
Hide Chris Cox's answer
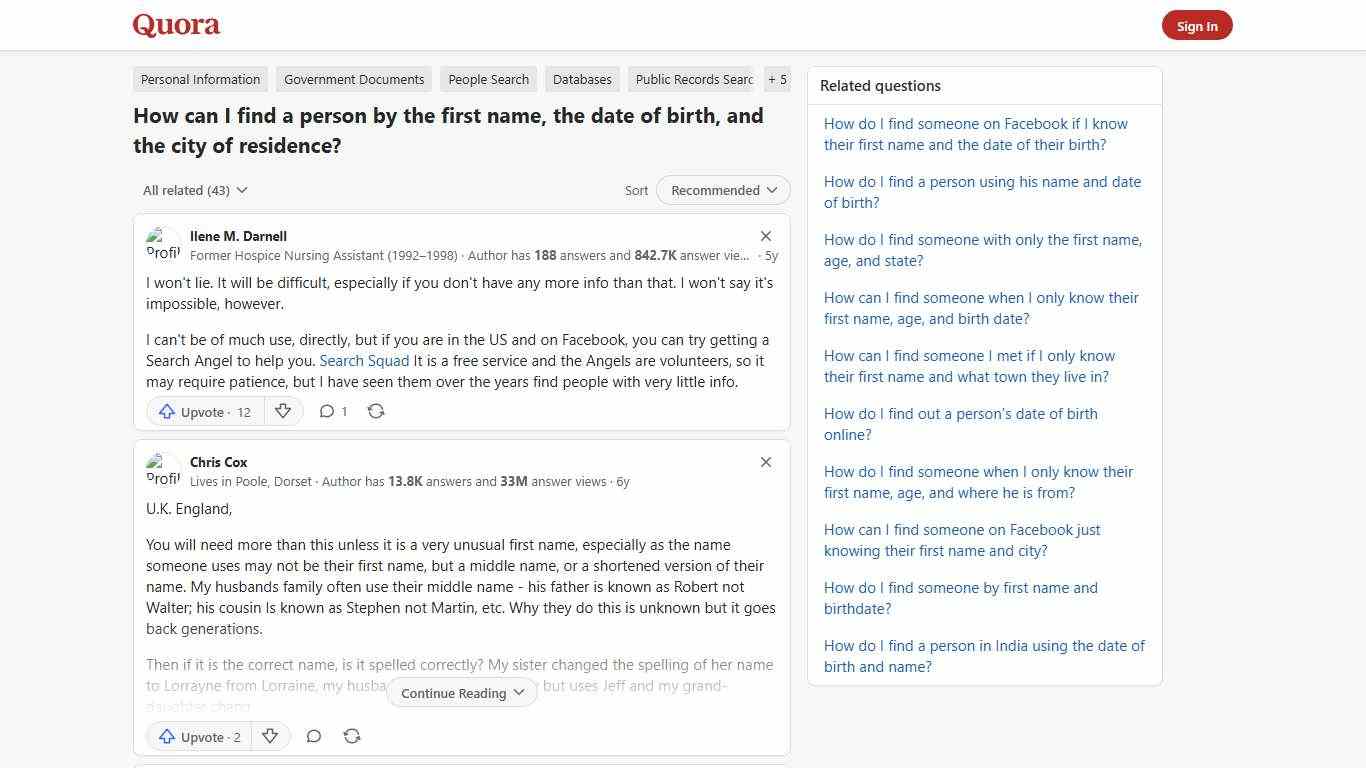[x=766, y=462]
